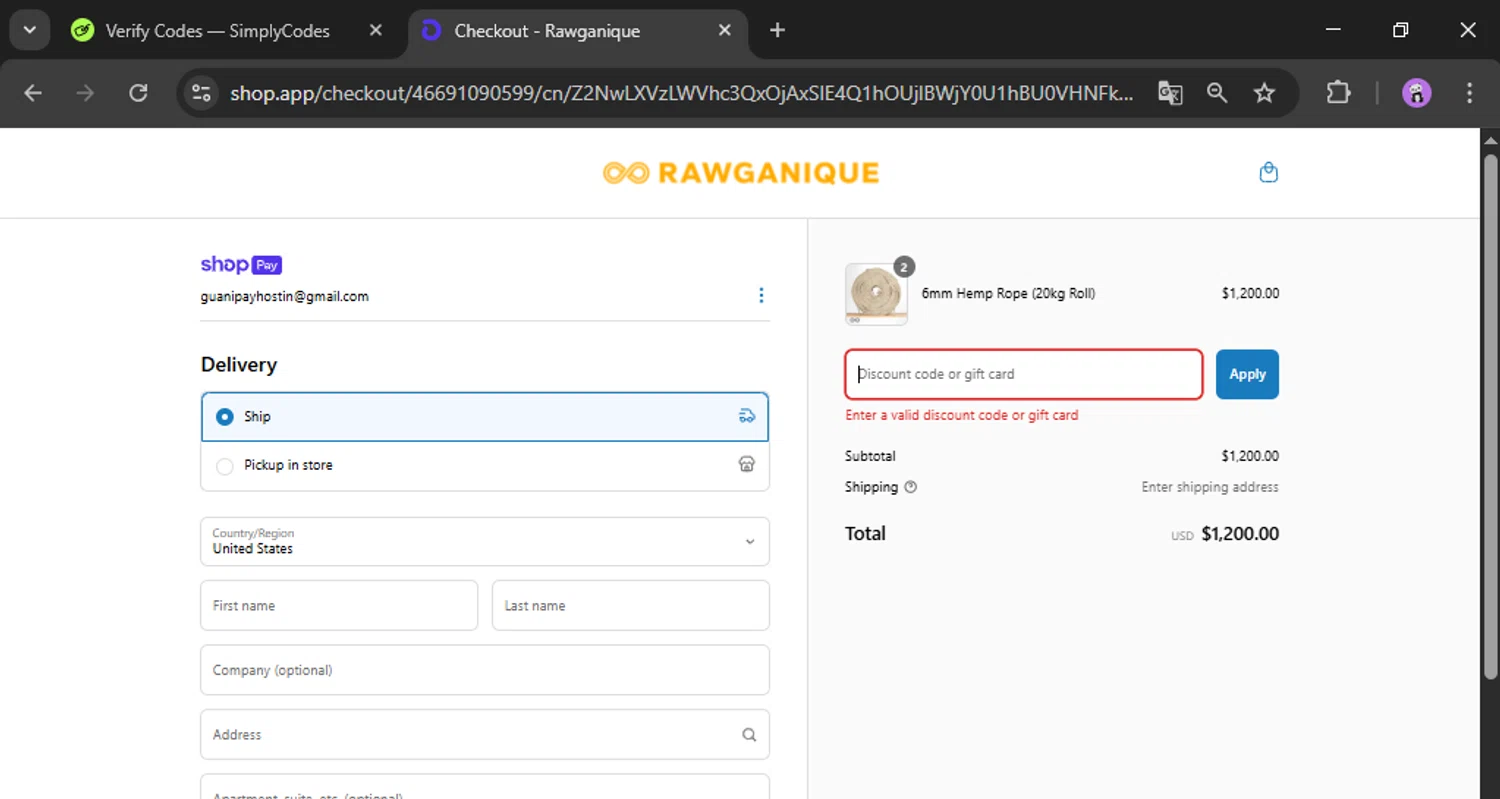The width and height of the screenshot is (1500, 799).
Task: Go back to previous page
Action: (33, 93)
